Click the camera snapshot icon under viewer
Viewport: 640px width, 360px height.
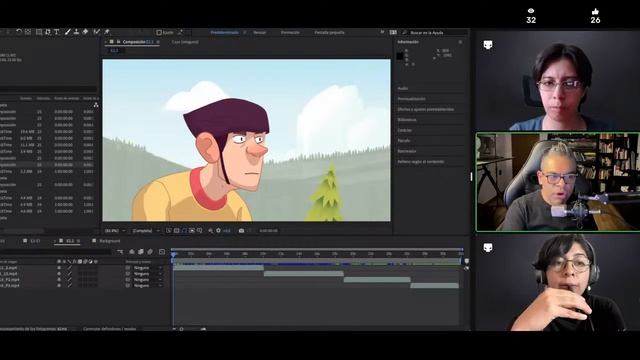(241, 231)
